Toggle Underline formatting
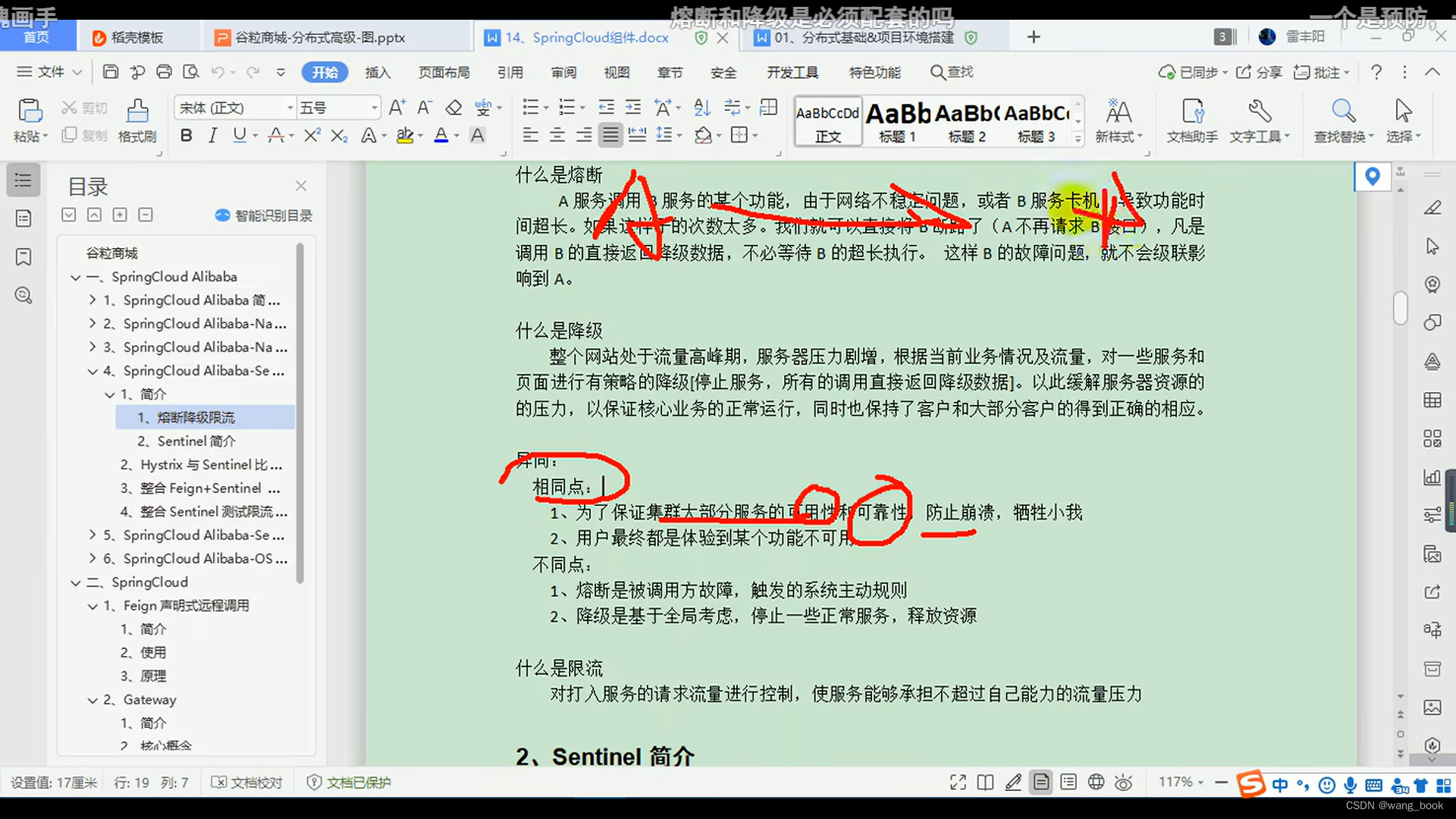The height and width of the screenshot is (819, 1456). pyautogui.click(x=240, y=136)
